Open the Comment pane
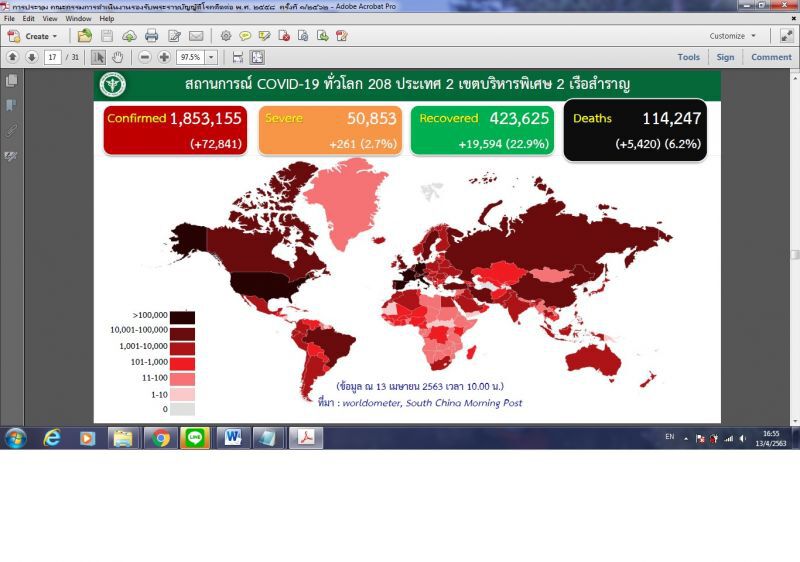Screen dimensions: 800x562 coord(771,57)
